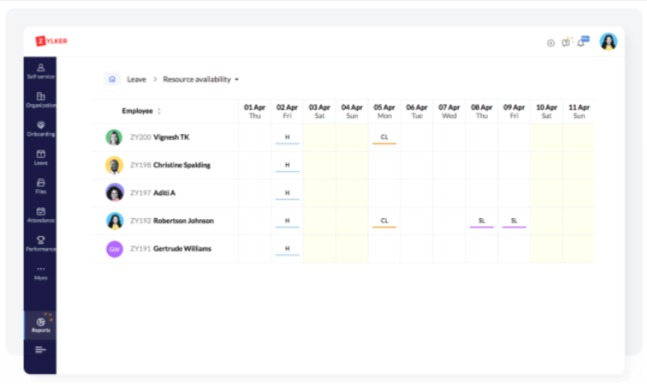647x384 pixels.
Task: Click the 01 Apr Thu column header
Action: 255,111
